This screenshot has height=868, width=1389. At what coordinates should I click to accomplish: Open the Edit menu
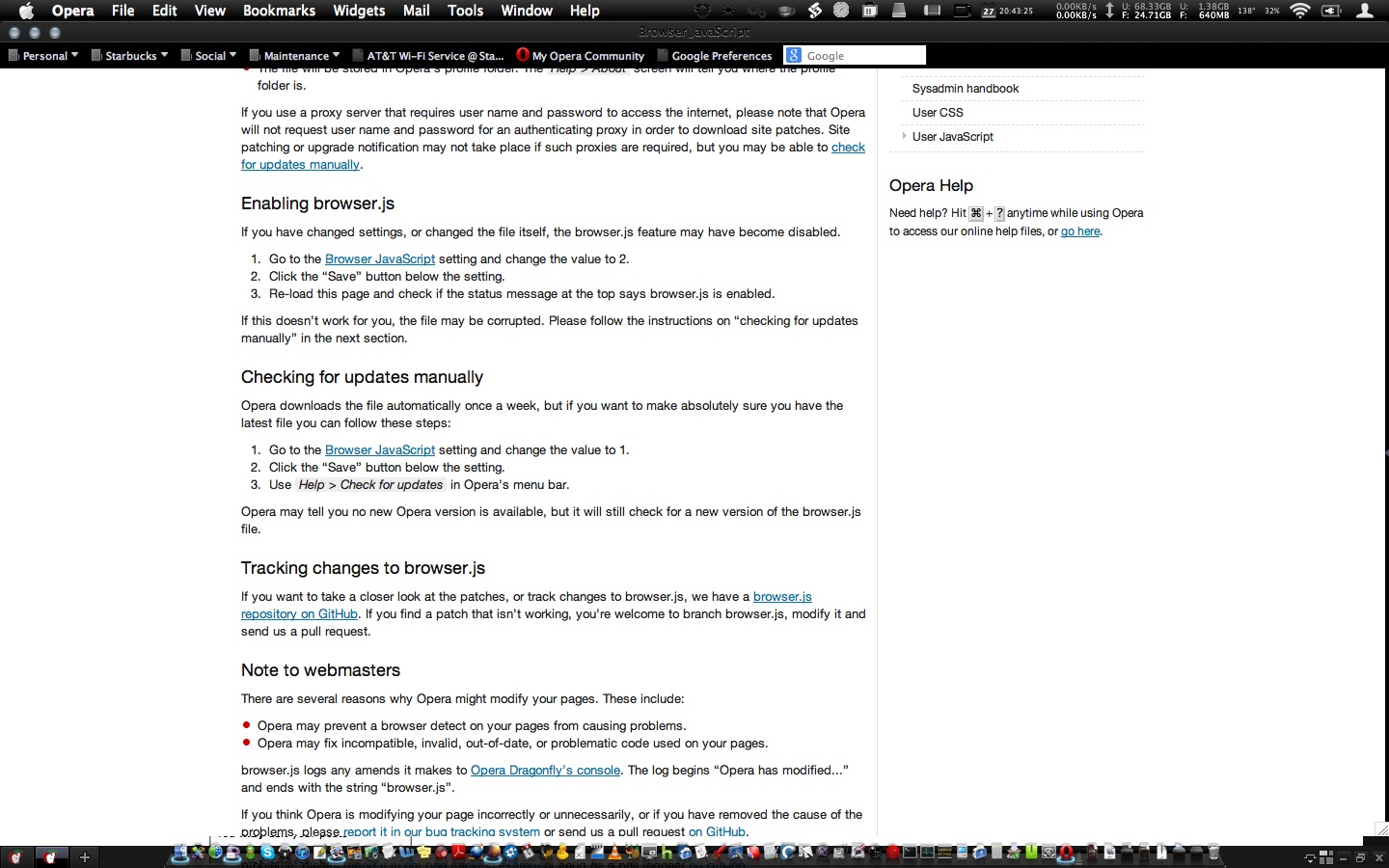pyautogui.click(x=164, y=11)
